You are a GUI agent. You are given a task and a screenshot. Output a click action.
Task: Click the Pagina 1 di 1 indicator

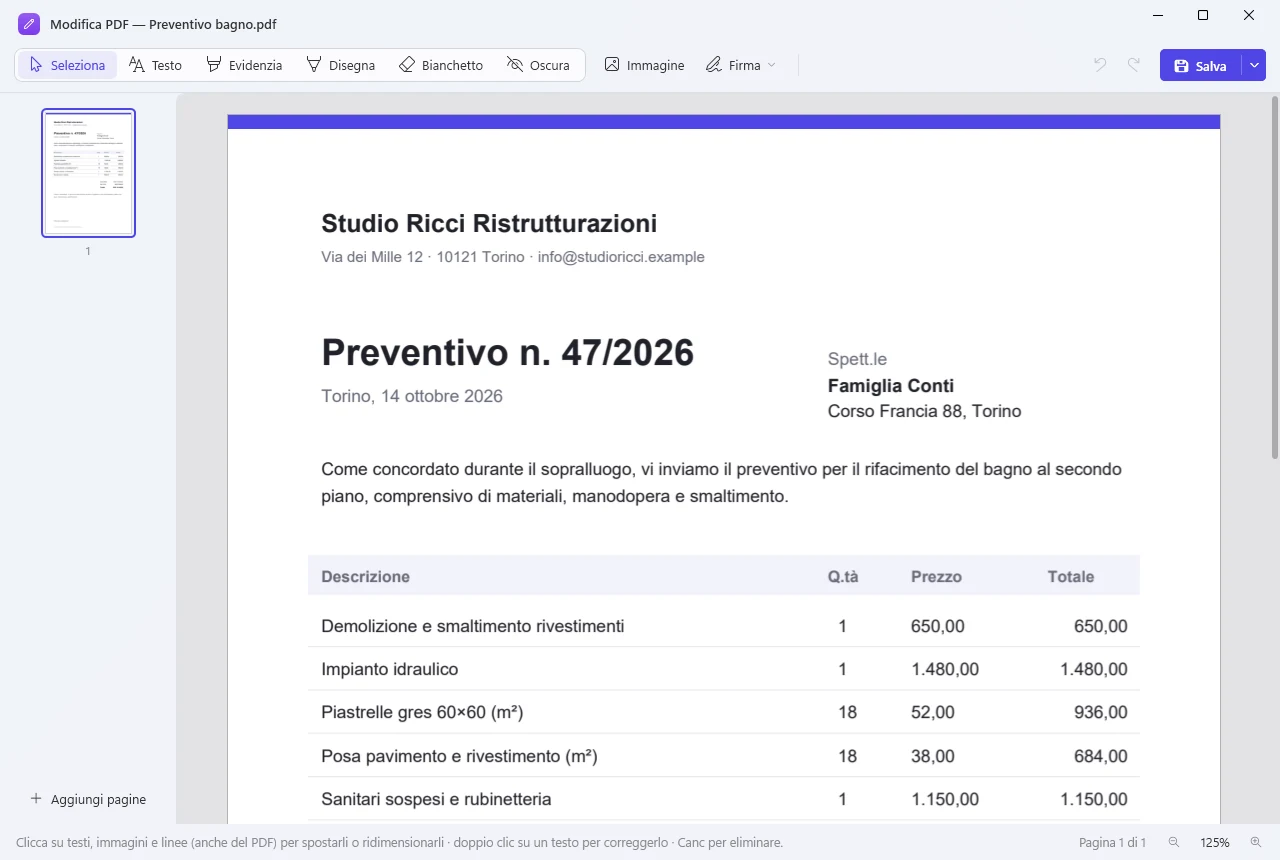1112,843
